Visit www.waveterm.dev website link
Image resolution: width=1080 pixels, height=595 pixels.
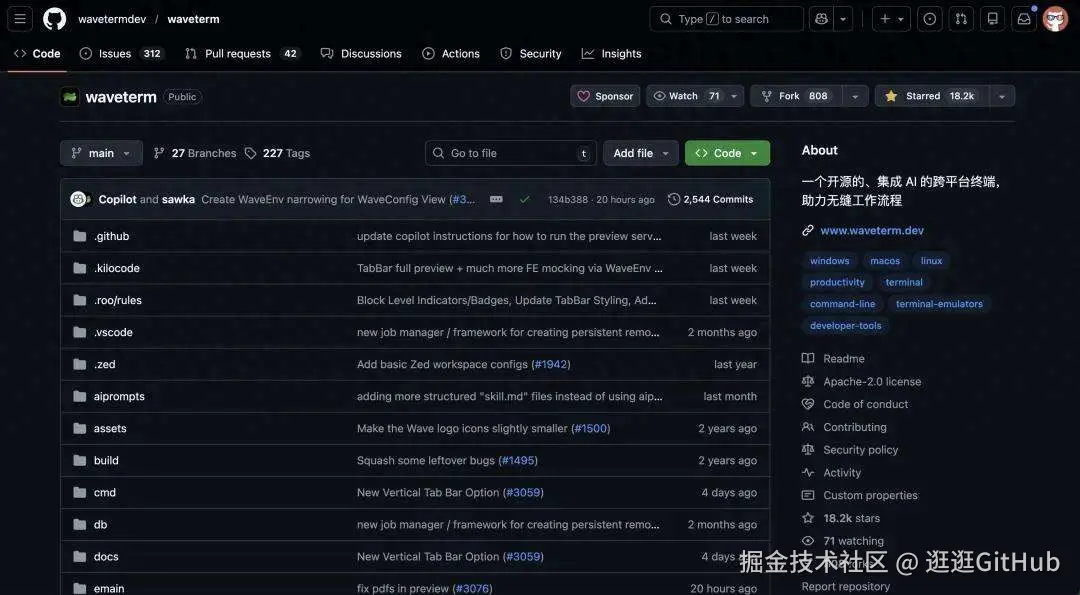tap(872, 231)
